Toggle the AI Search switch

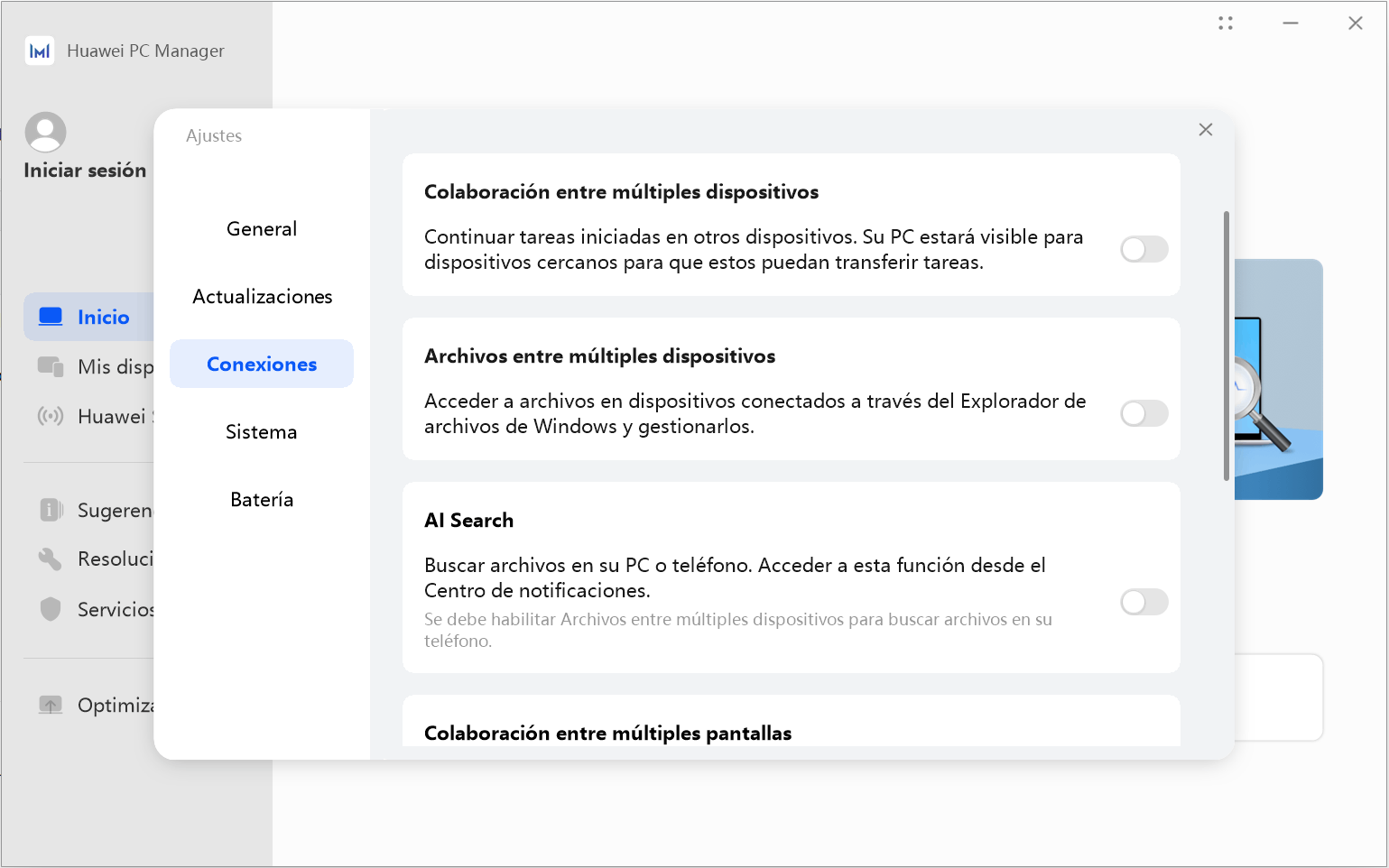click(1144, 602)
